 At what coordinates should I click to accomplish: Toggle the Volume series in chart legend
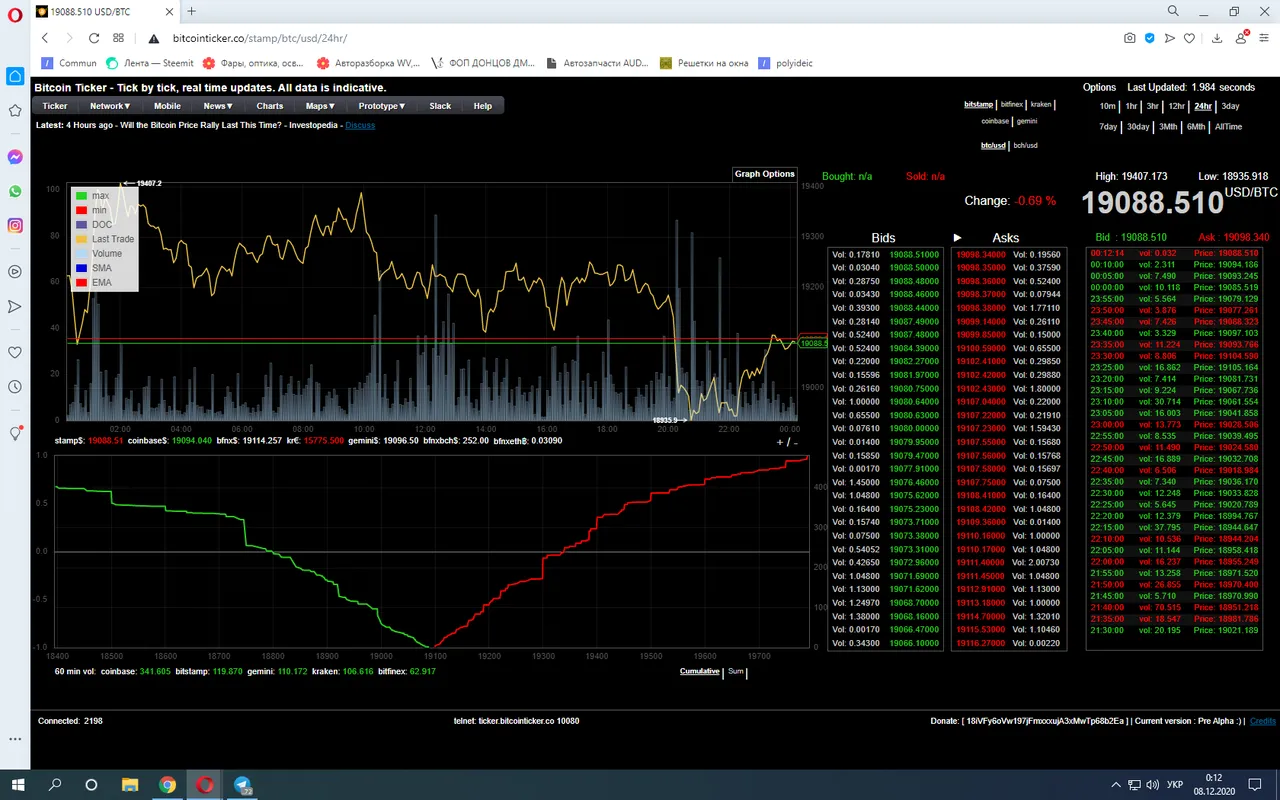[107, 253]
